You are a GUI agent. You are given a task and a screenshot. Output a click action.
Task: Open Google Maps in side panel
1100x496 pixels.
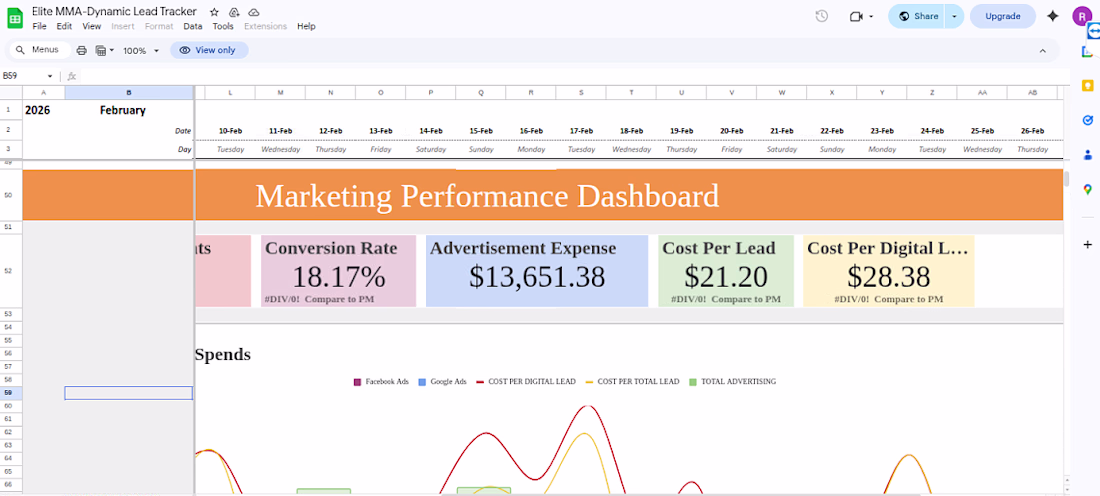(1087, 189)
